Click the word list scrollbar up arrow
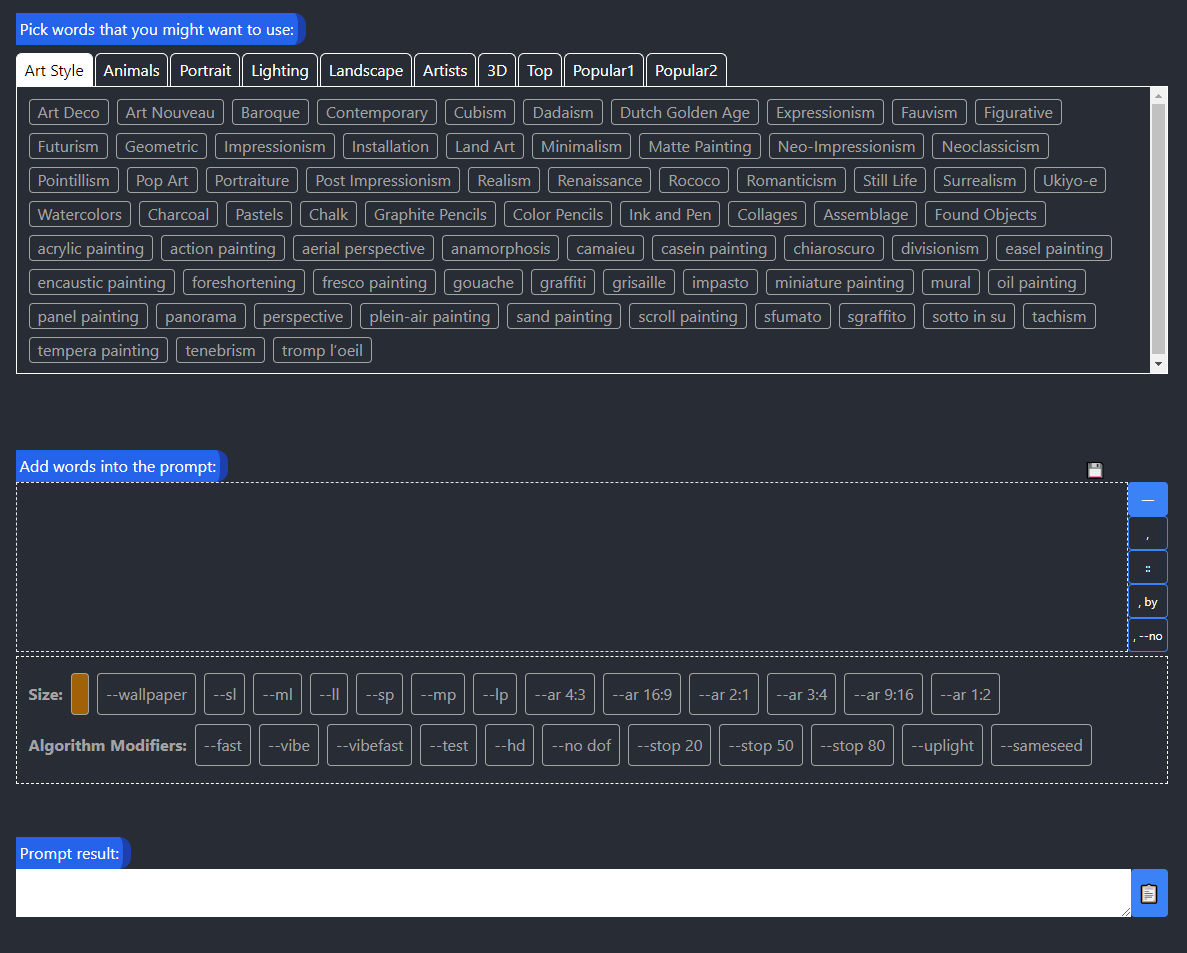1187x953 pixels. point(1158,95)
